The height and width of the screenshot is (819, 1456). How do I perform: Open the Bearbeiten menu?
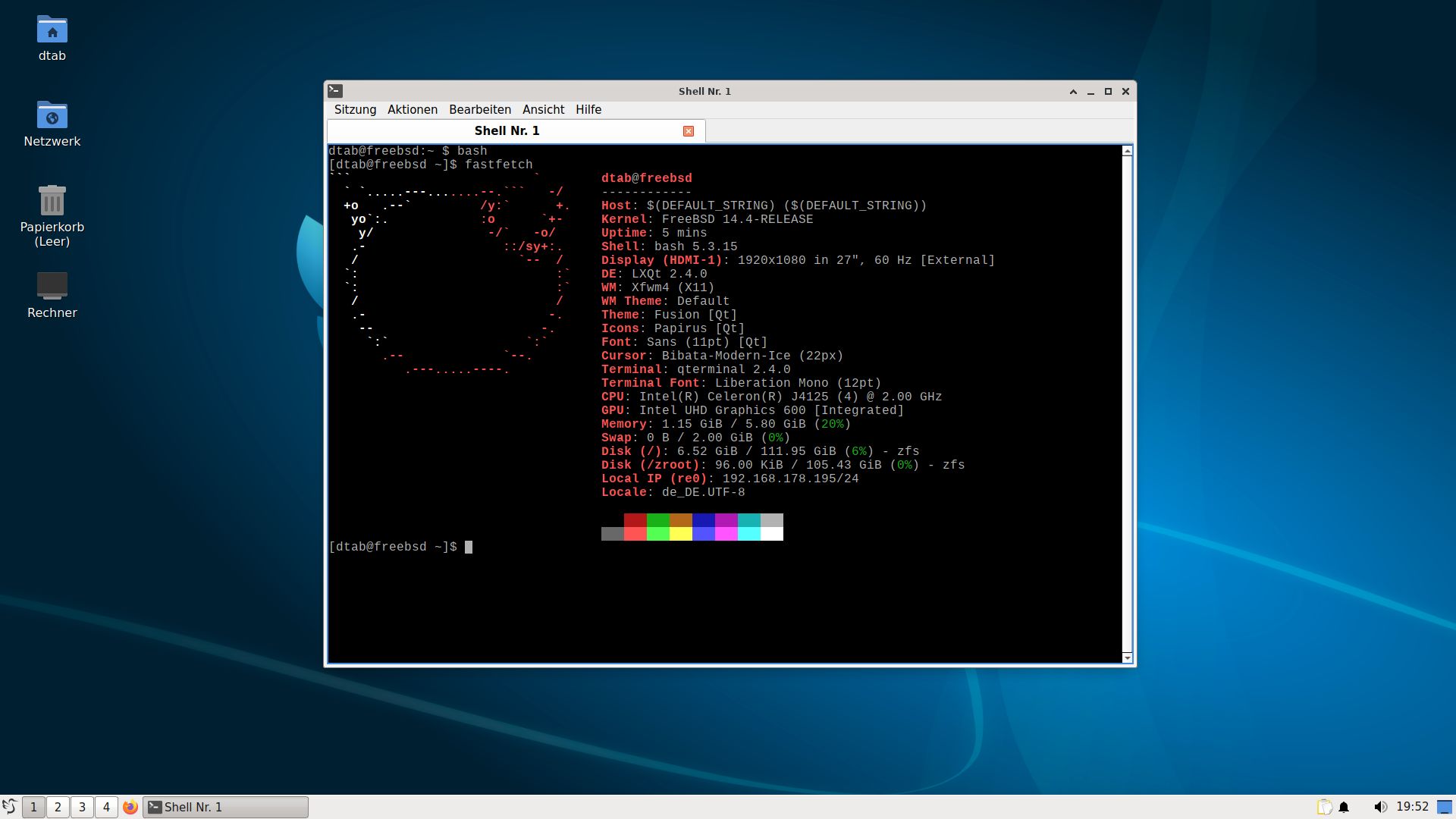(x=480, y=110)
